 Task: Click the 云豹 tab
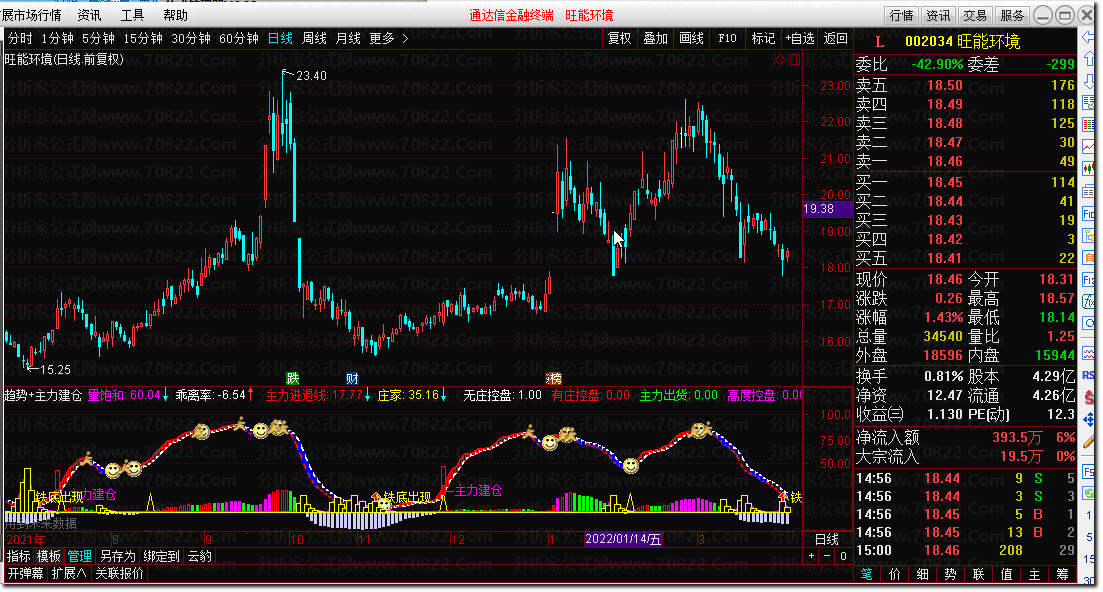(200, 556)
